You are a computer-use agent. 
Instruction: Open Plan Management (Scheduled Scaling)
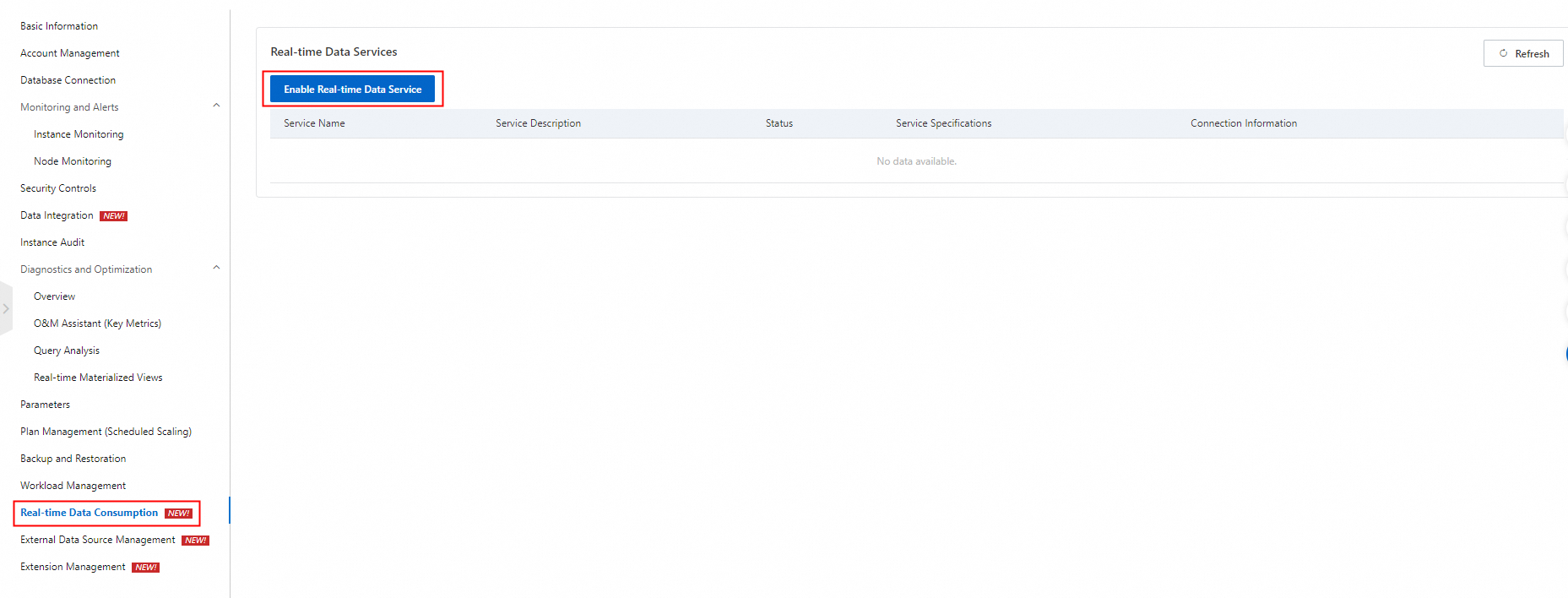coord(106,432)
